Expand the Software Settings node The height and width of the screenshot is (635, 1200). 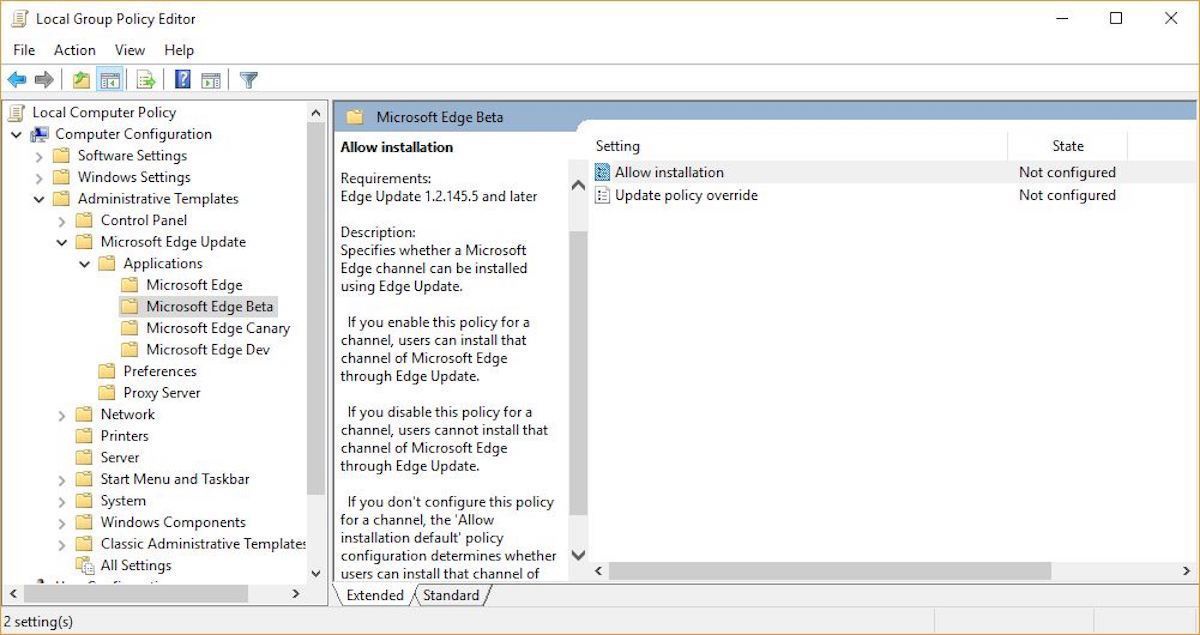click(39, 156)
